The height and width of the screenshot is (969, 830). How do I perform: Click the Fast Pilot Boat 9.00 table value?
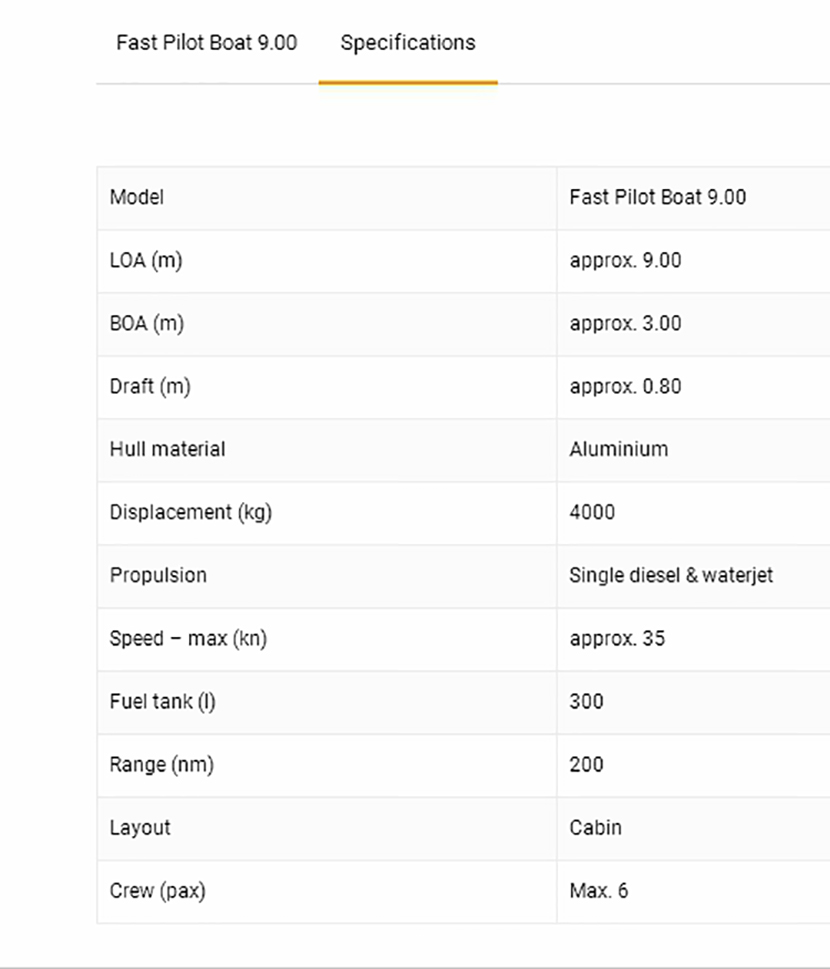657,197
